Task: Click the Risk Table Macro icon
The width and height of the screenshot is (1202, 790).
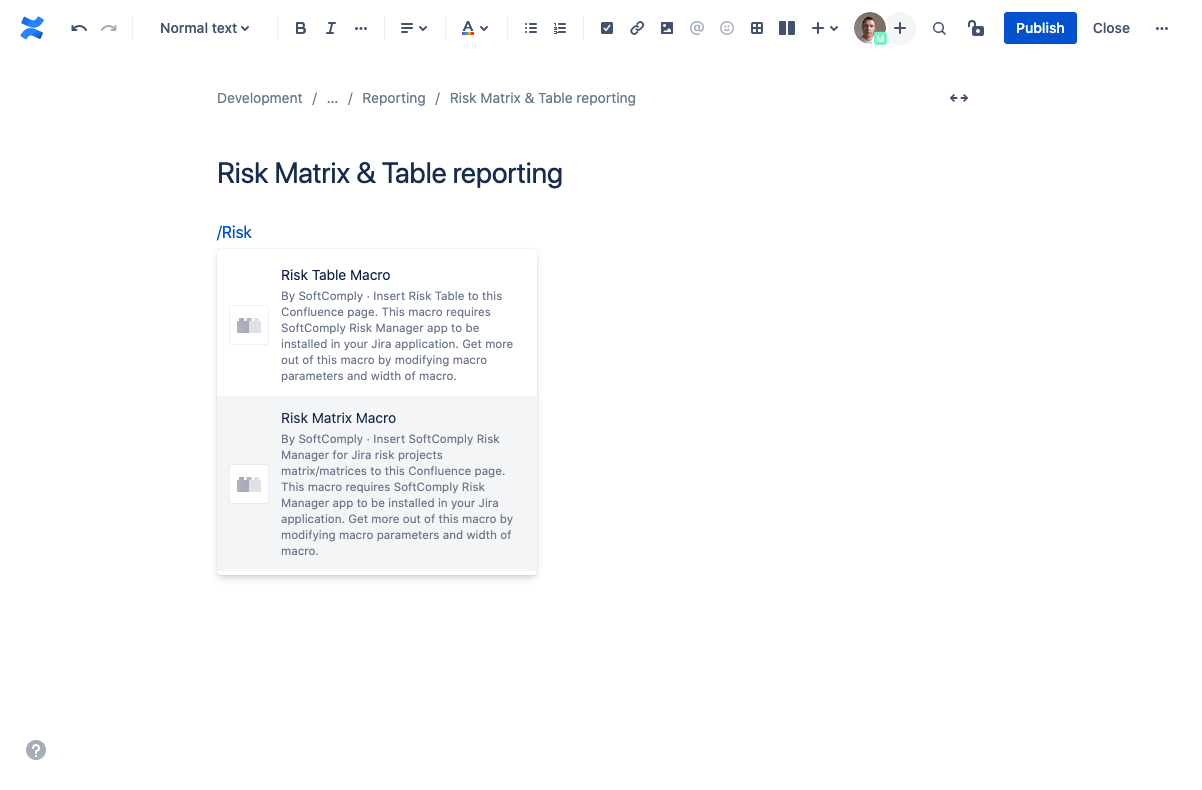Action: [x=249, y=325]
